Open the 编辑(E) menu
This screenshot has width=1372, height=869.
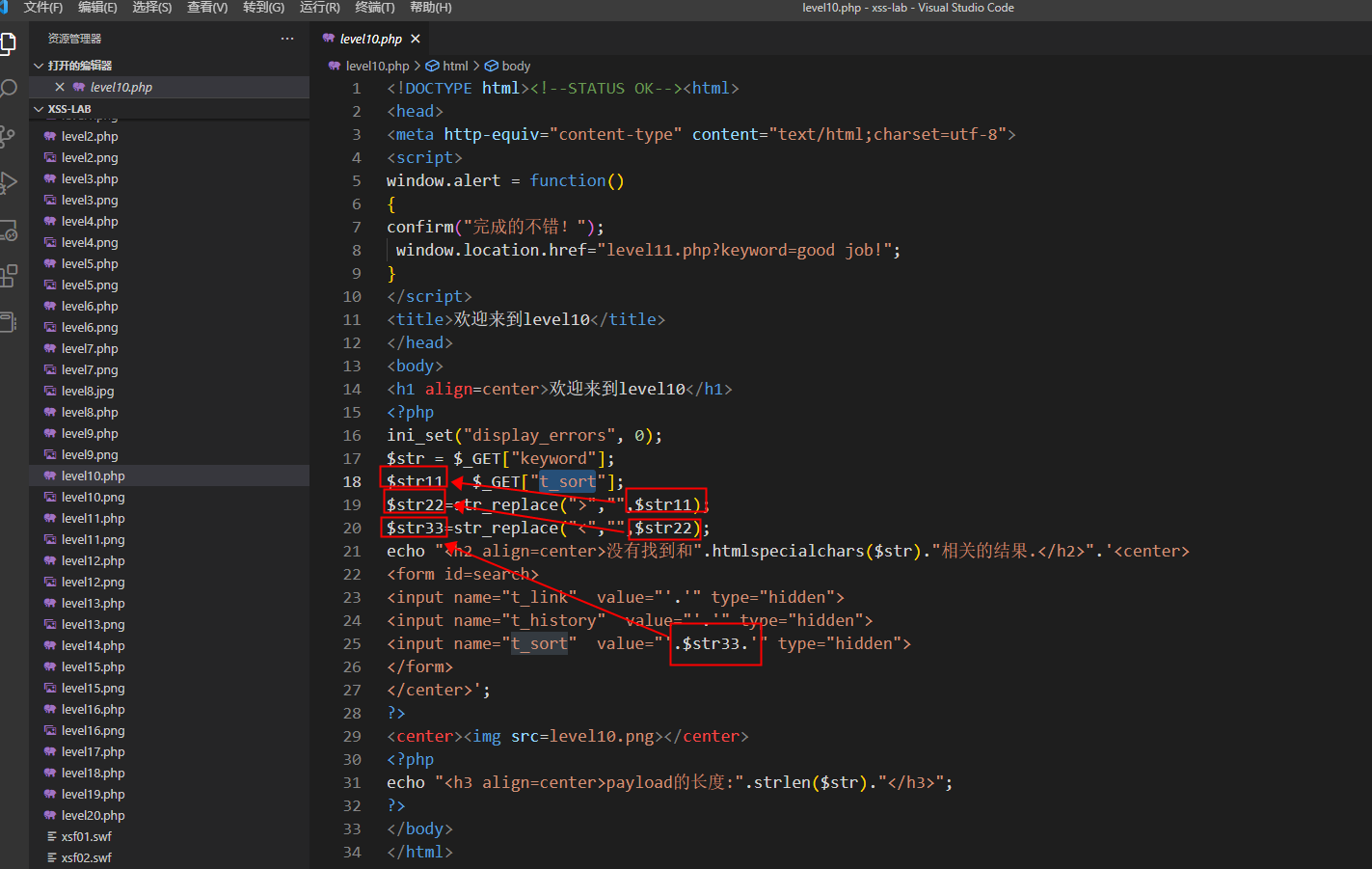point(97,8)
